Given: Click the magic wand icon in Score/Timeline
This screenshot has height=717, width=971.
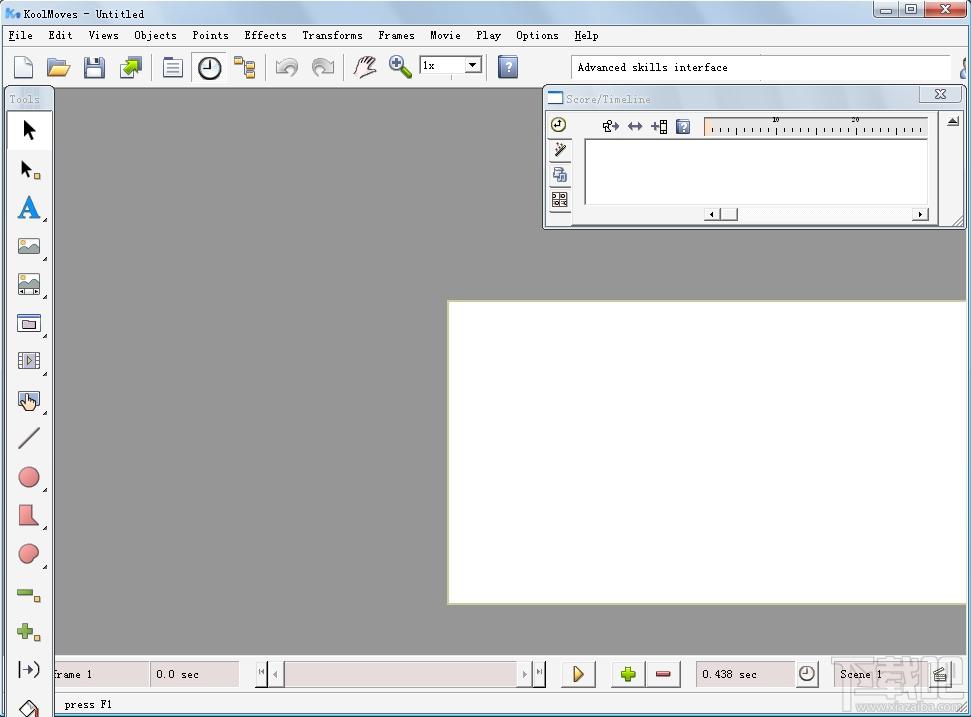Looking at the screenshot, I should point(560,150).
